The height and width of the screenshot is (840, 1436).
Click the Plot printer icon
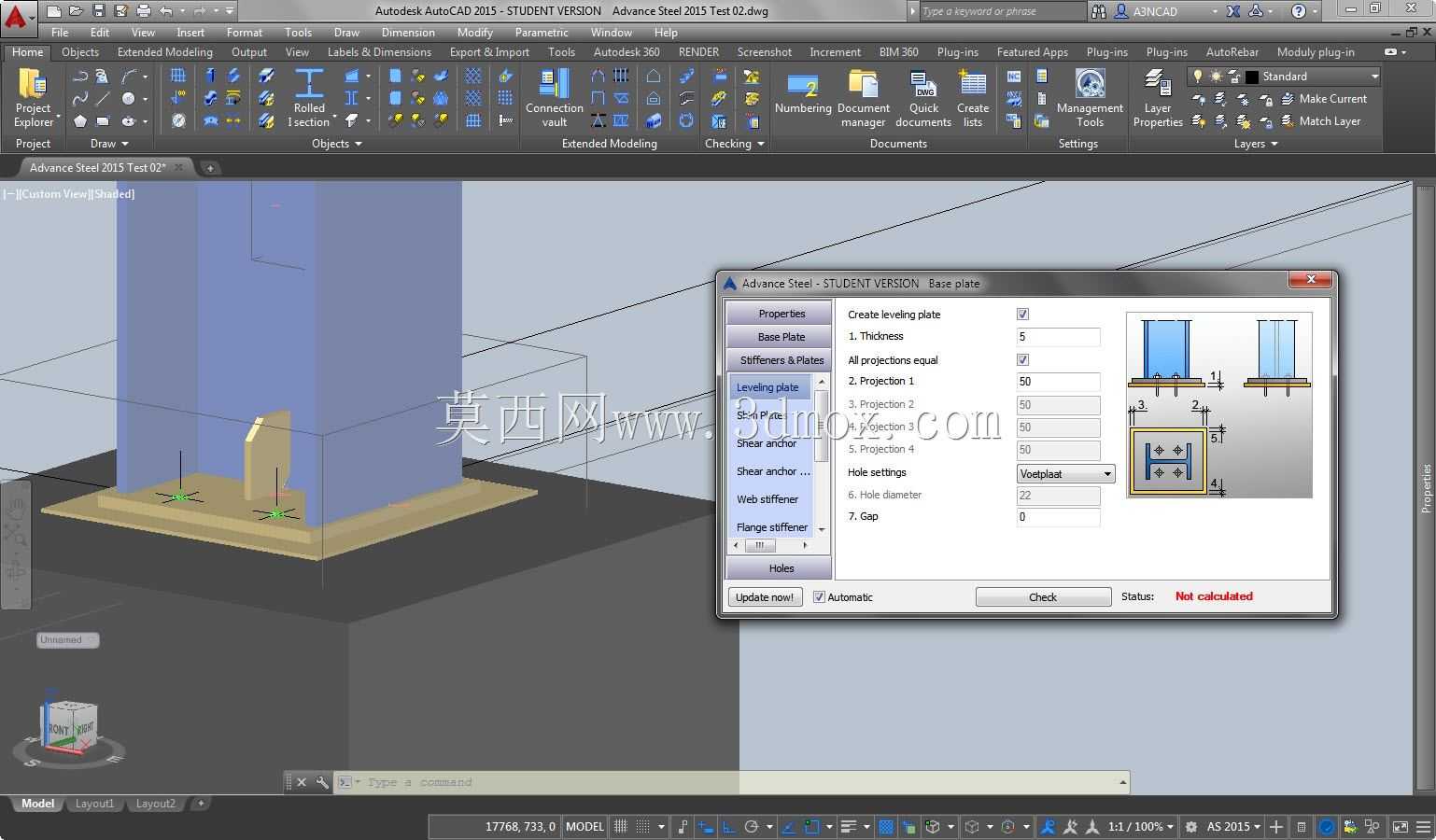tap(143, 11)
